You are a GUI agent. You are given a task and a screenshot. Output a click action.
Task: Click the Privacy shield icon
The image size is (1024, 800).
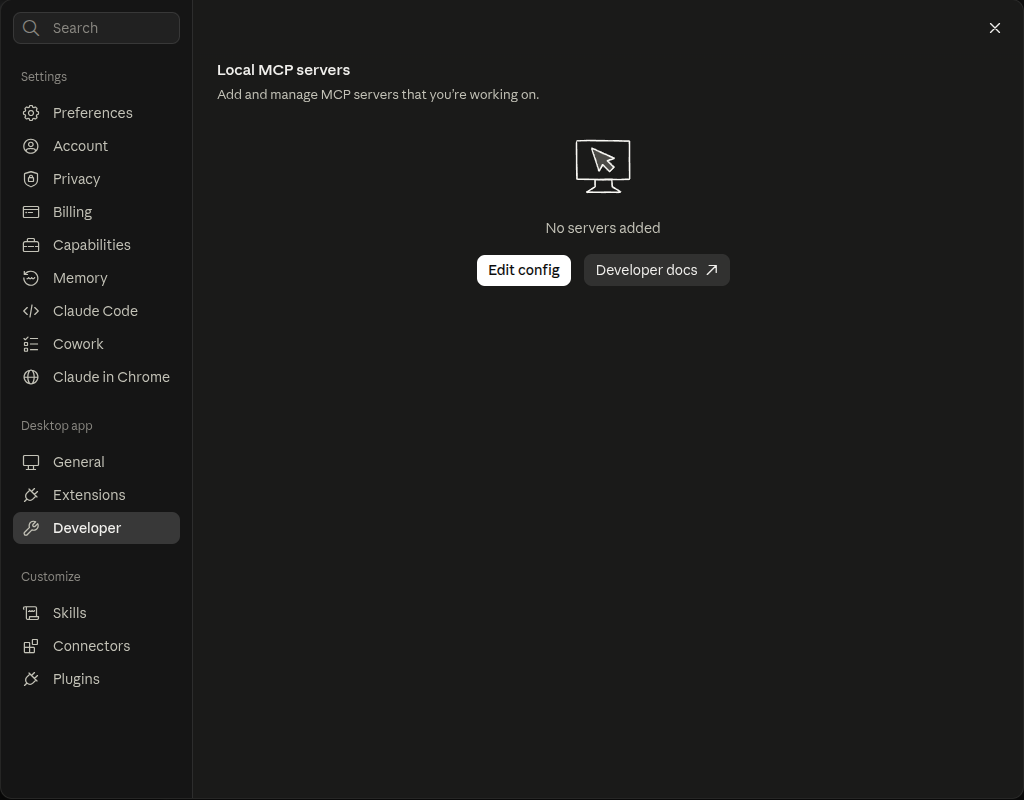point(31,179)
